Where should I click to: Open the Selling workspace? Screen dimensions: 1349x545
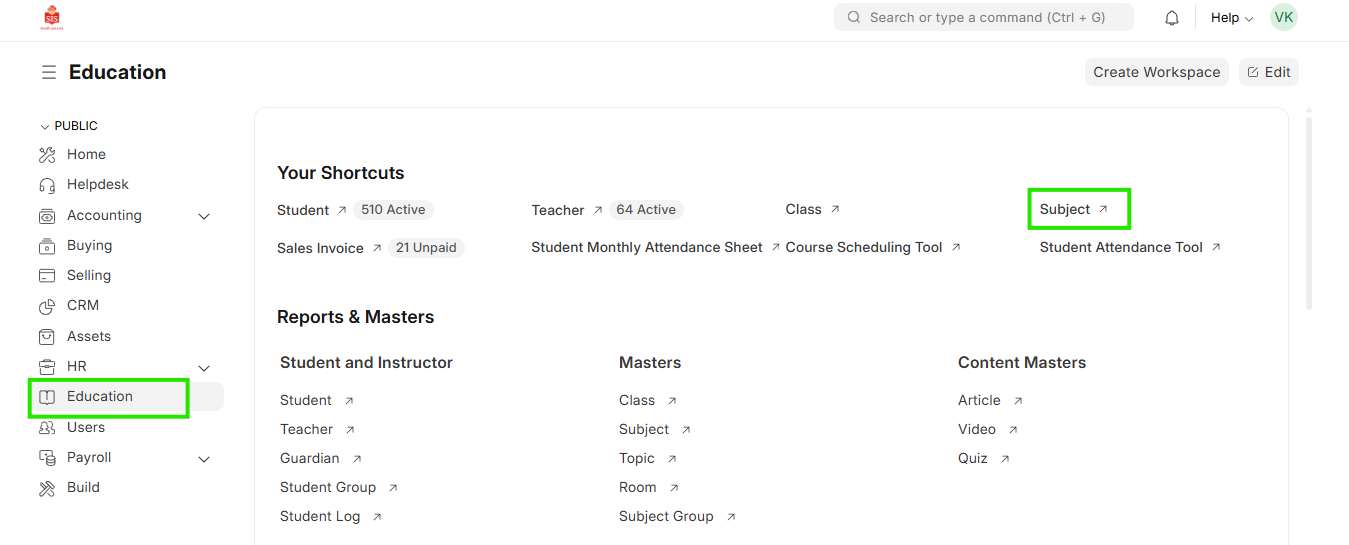89,275
